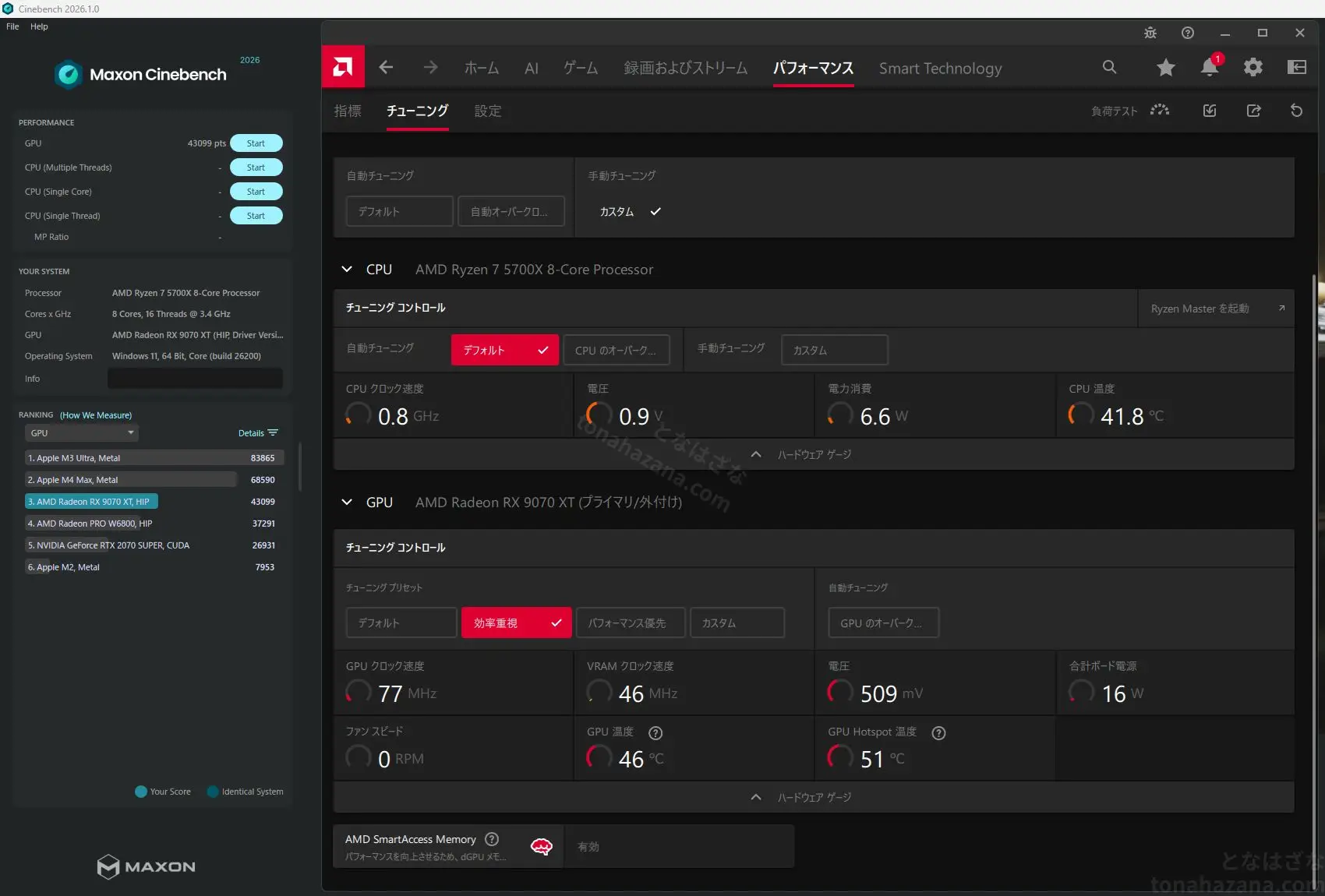Click the SmartAccess Memory brain icon
This screenshot has width=1325, height=896.
(542, 846)
